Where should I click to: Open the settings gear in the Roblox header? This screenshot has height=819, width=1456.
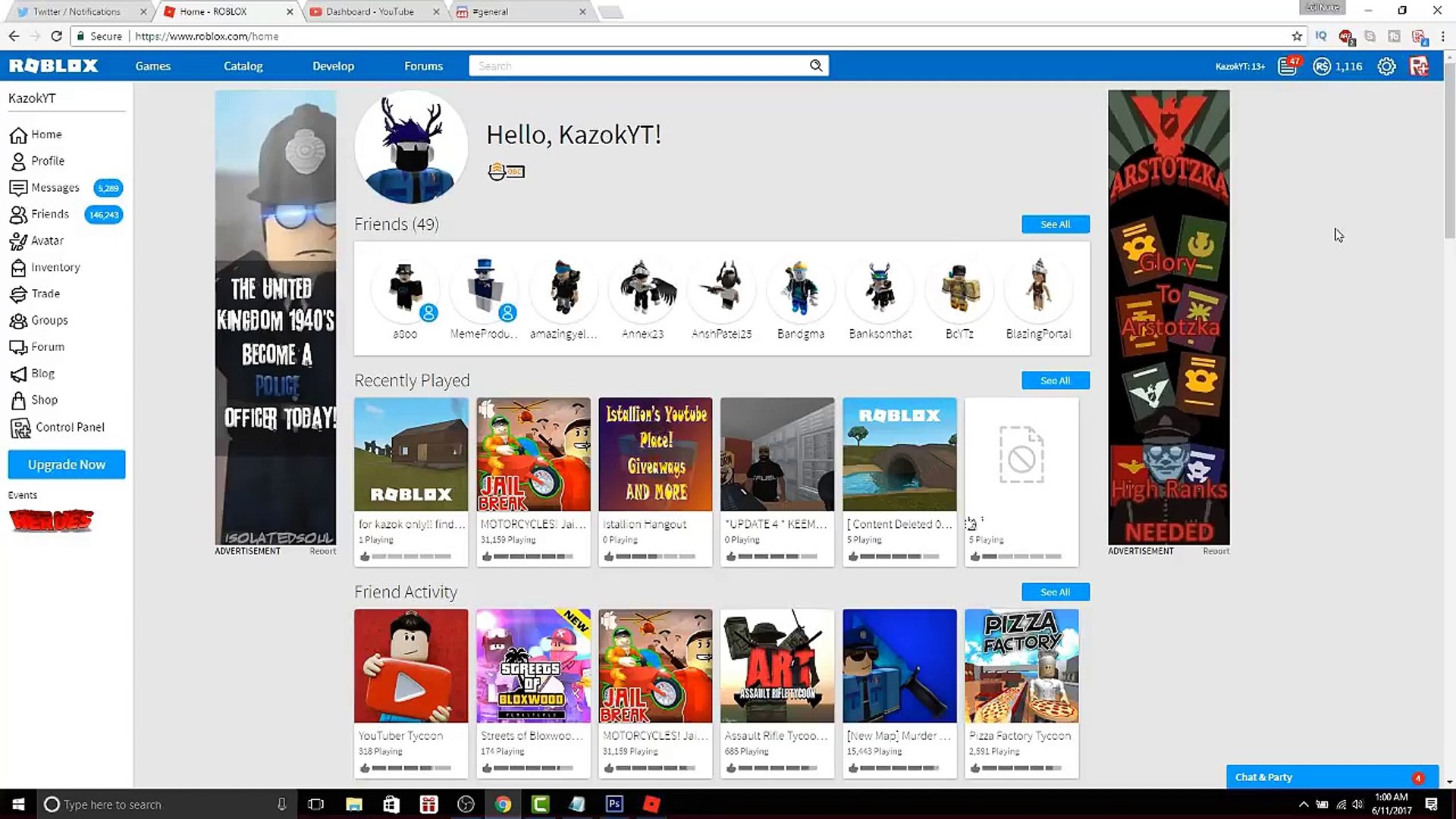click(x=1386, y=67)
